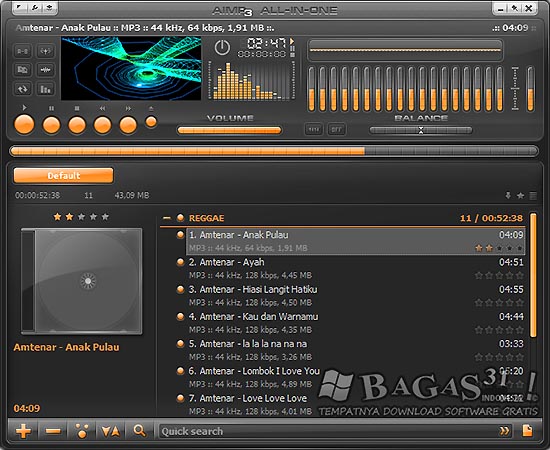550x450 pixels.
Task: Click the stacked layers icon in title bar
Action: [49, 7]
